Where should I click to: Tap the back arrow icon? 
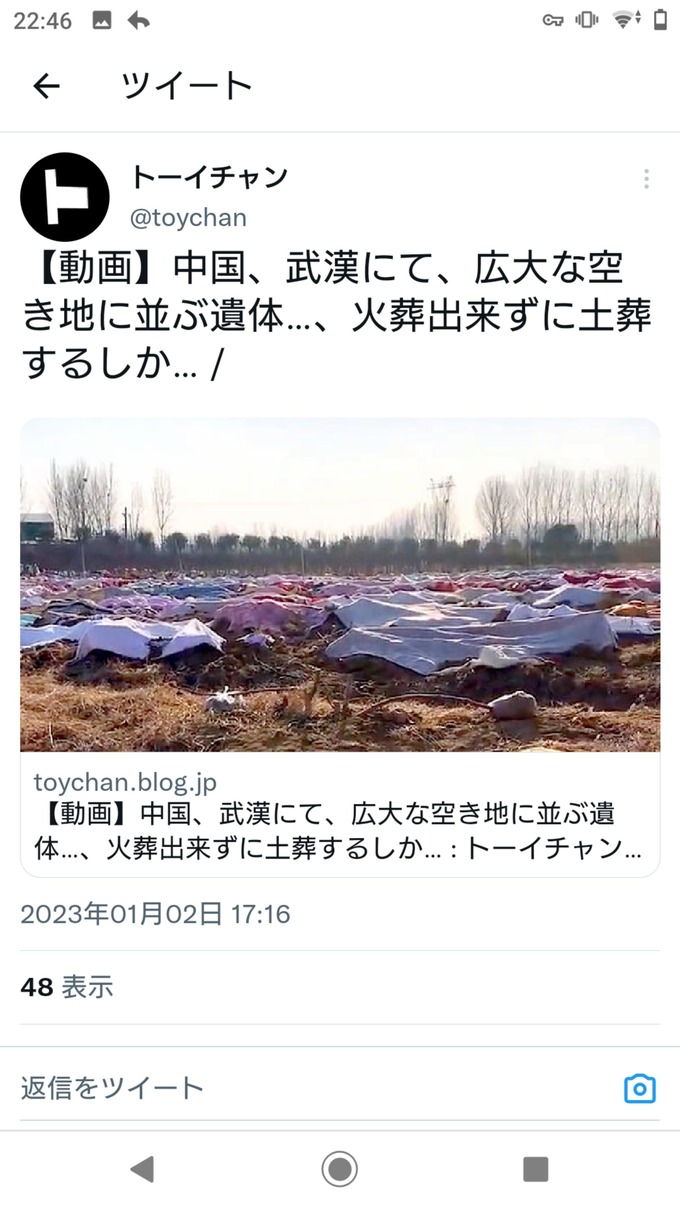(46, 86)
